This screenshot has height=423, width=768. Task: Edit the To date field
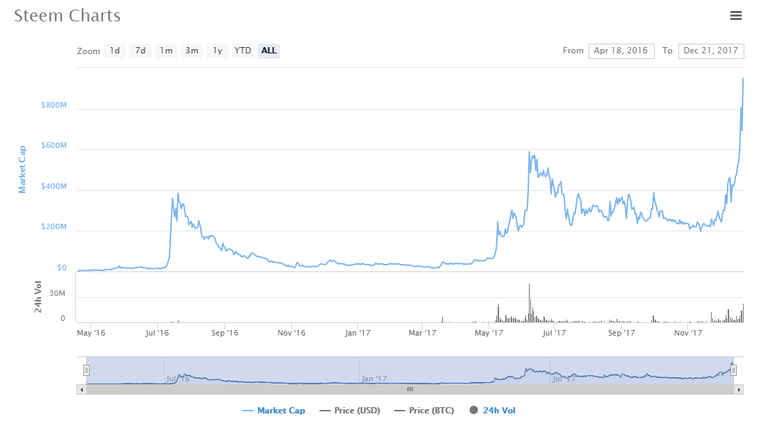tap(711, 51)
